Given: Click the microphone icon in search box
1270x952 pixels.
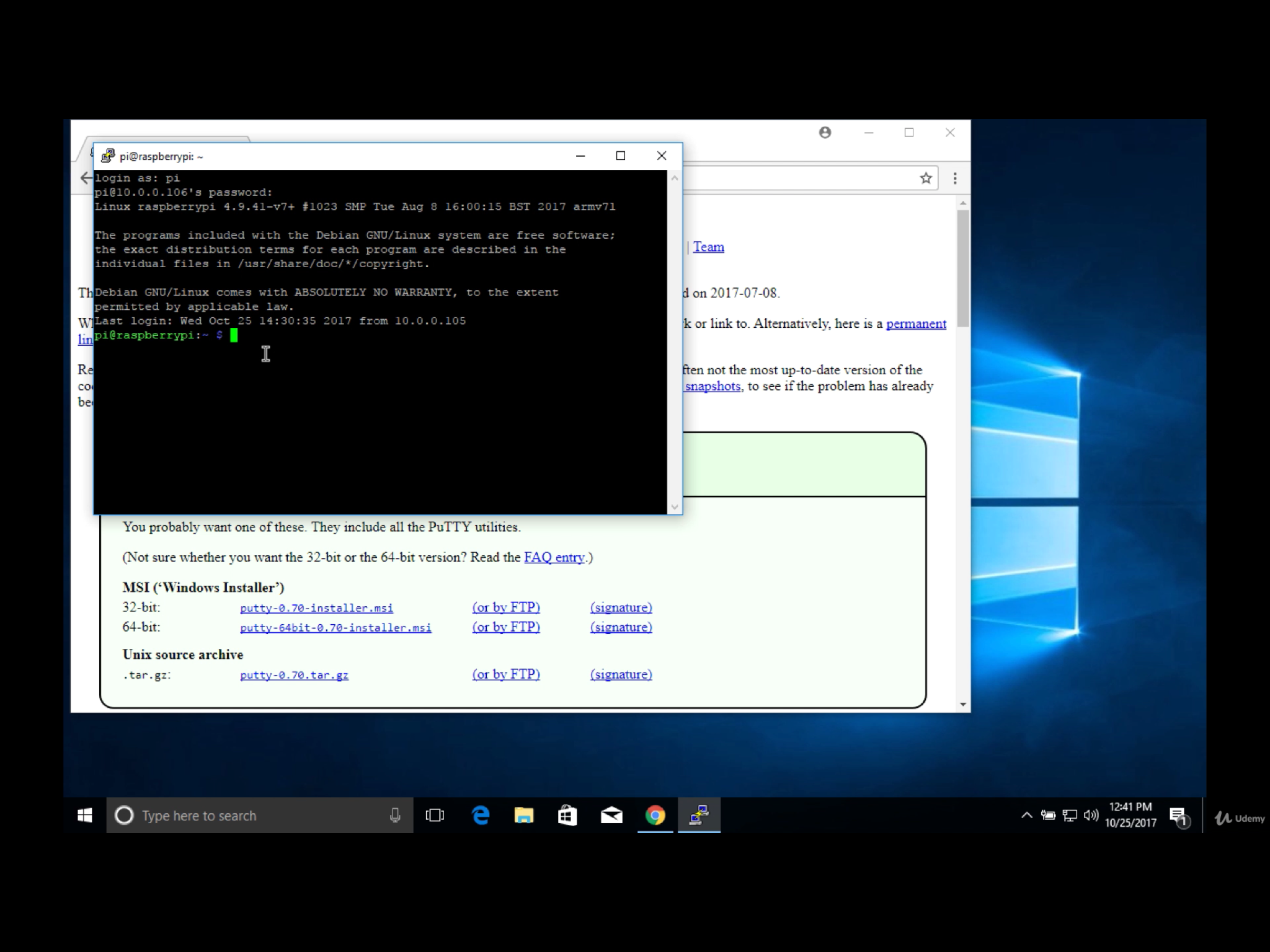Looking at the screenshot, I should [x=395, y=815].
